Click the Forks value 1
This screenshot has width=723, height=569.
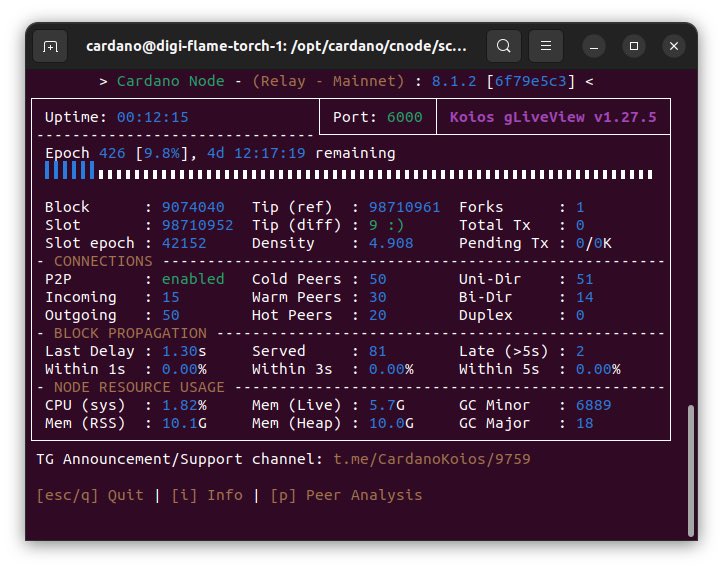(x=580, y=207)
